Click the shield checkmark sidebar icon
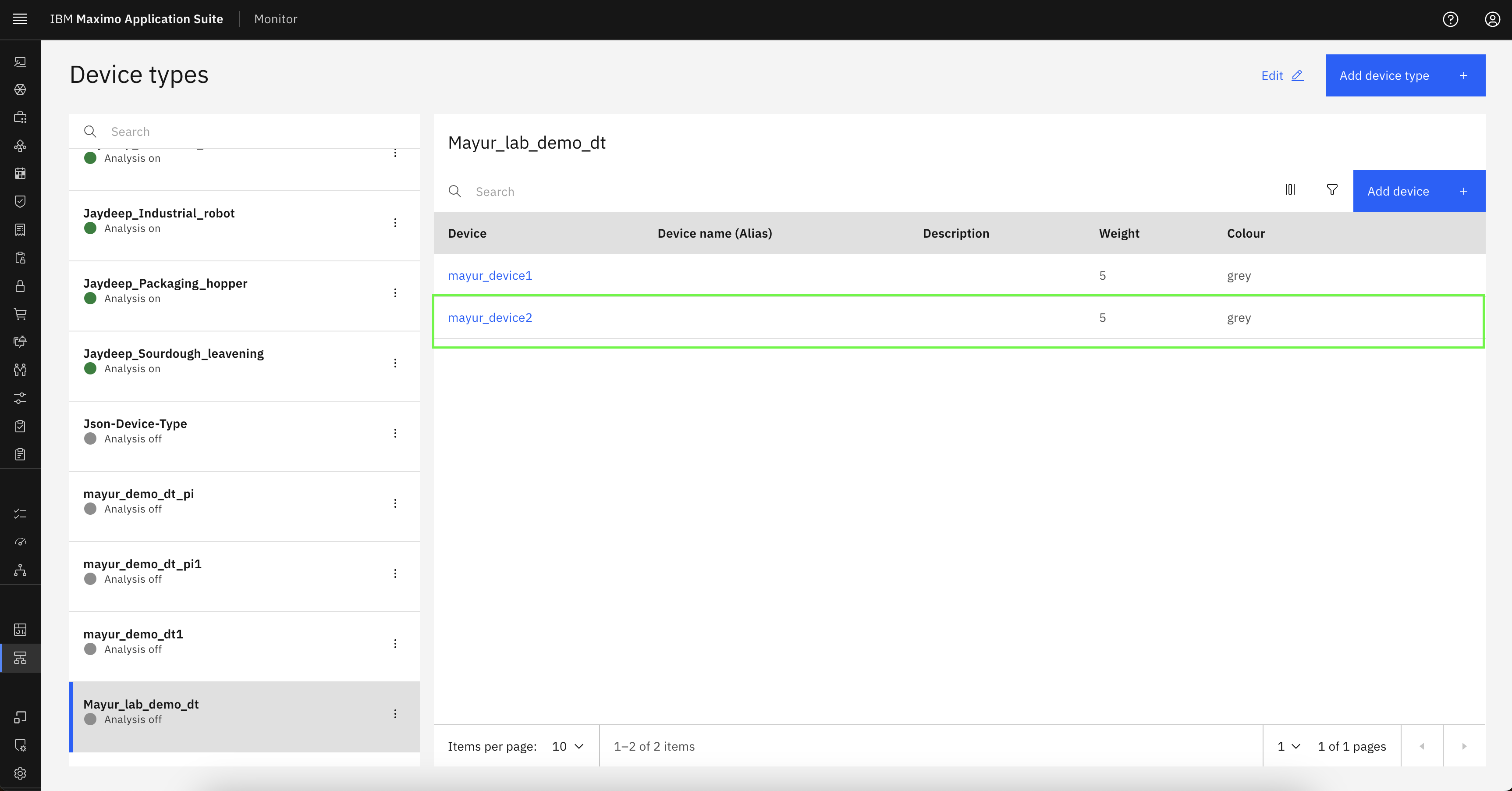This screenshot has width=1512, height=791. (x=20, y=201)
